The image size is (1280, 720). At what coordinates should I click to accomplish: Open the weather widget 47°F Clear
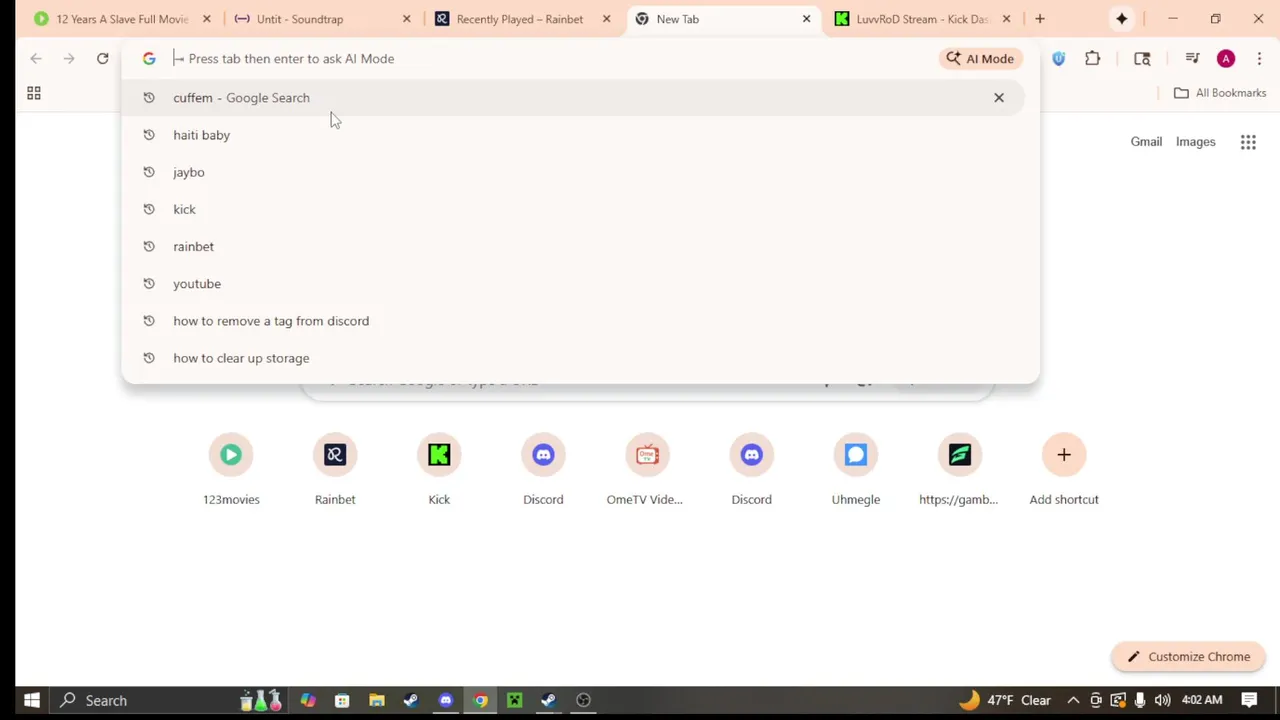click(1005, 700)
